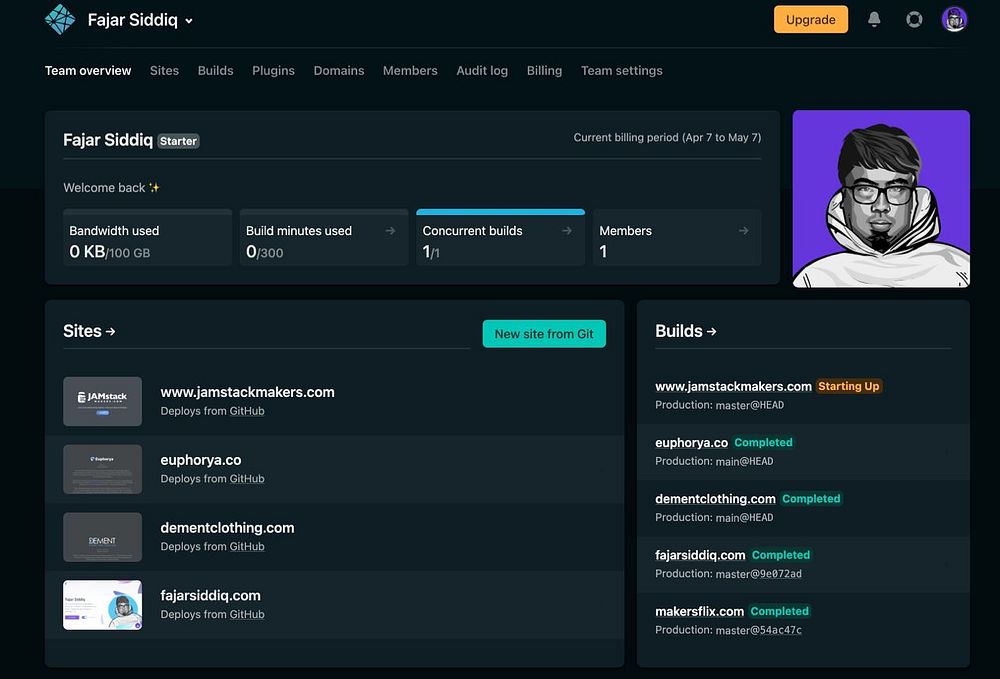The image size is (1000, 679).
Task: Click New site from Git button
Action: pyautogui.click(x=544, y=334)
